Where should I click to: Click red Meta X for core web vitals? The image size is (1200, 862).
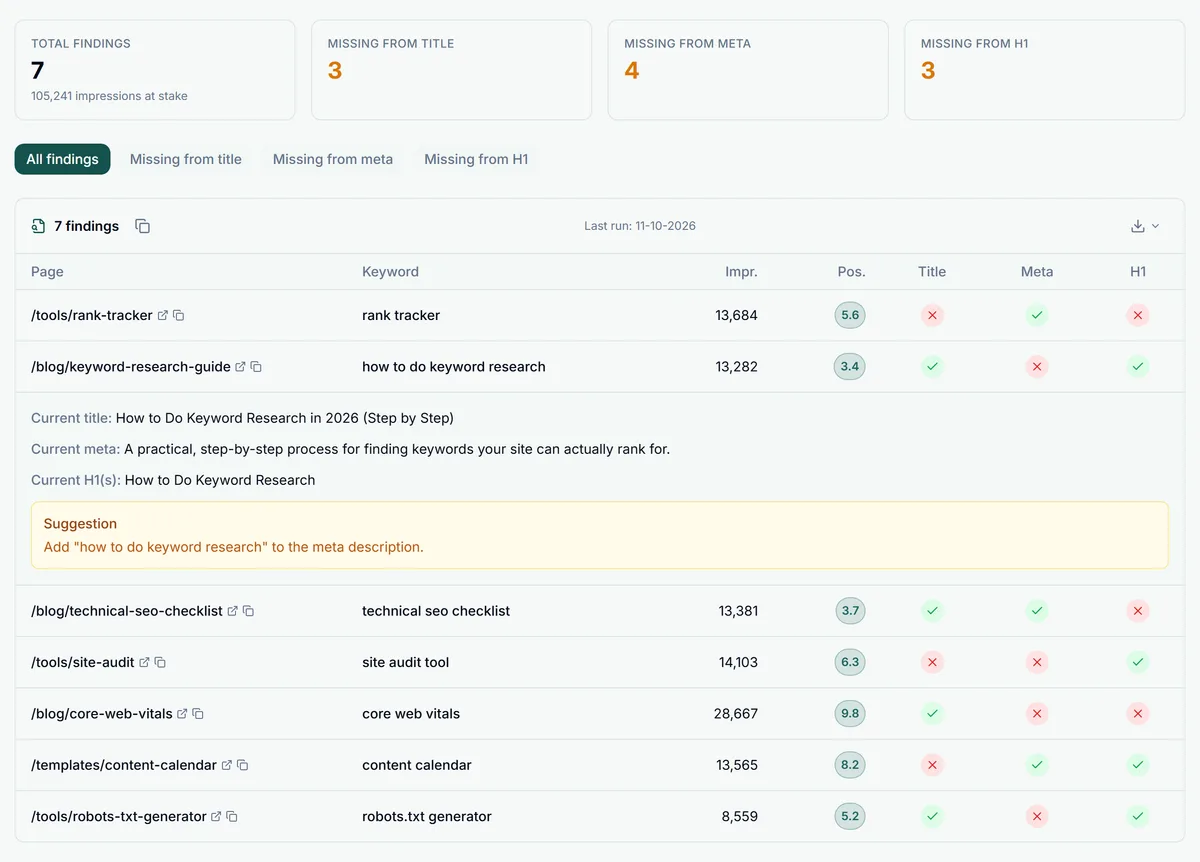point(1037,714)
